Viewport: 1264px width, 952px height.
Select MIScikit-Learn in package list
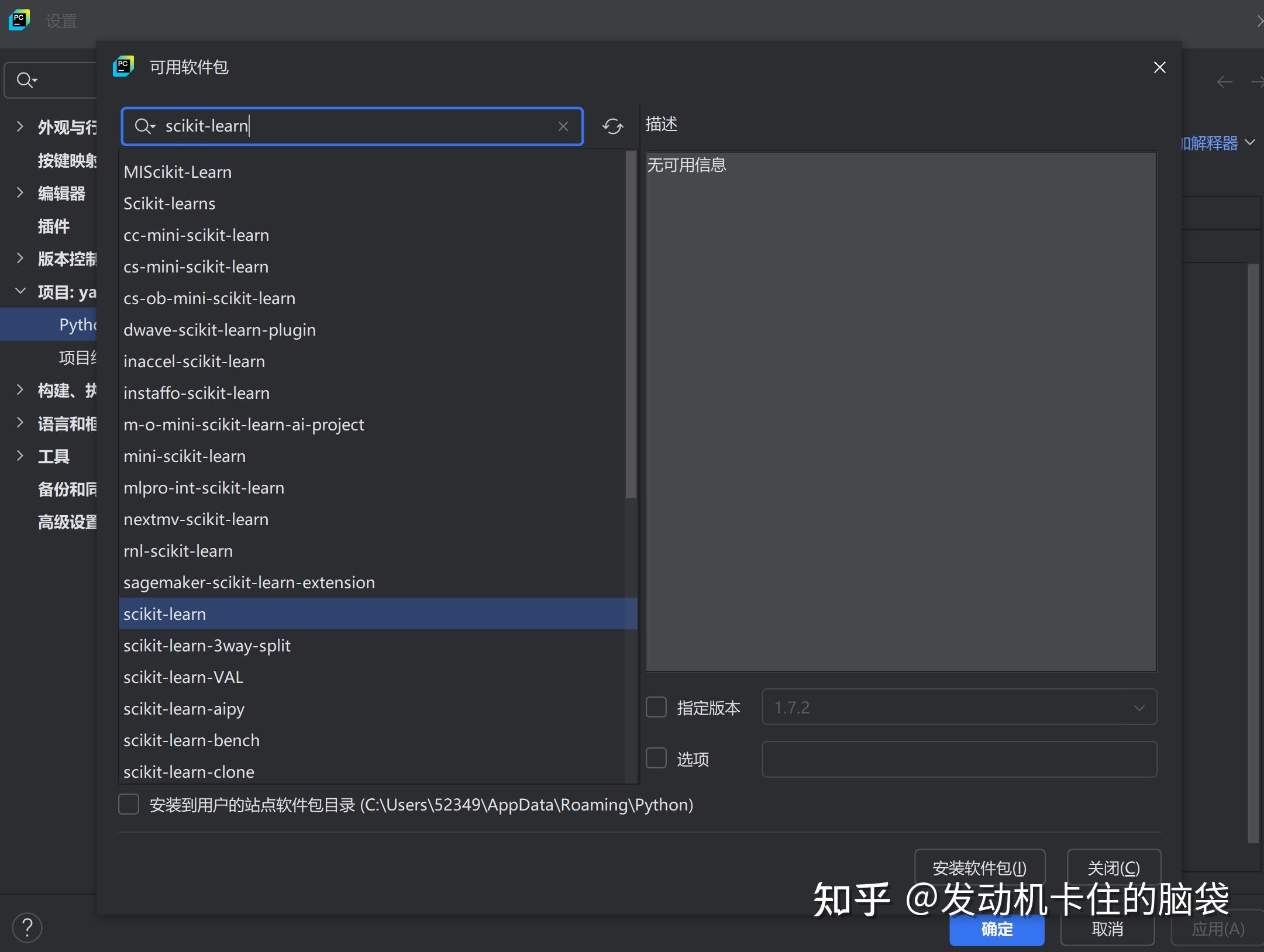click(372, 172)
